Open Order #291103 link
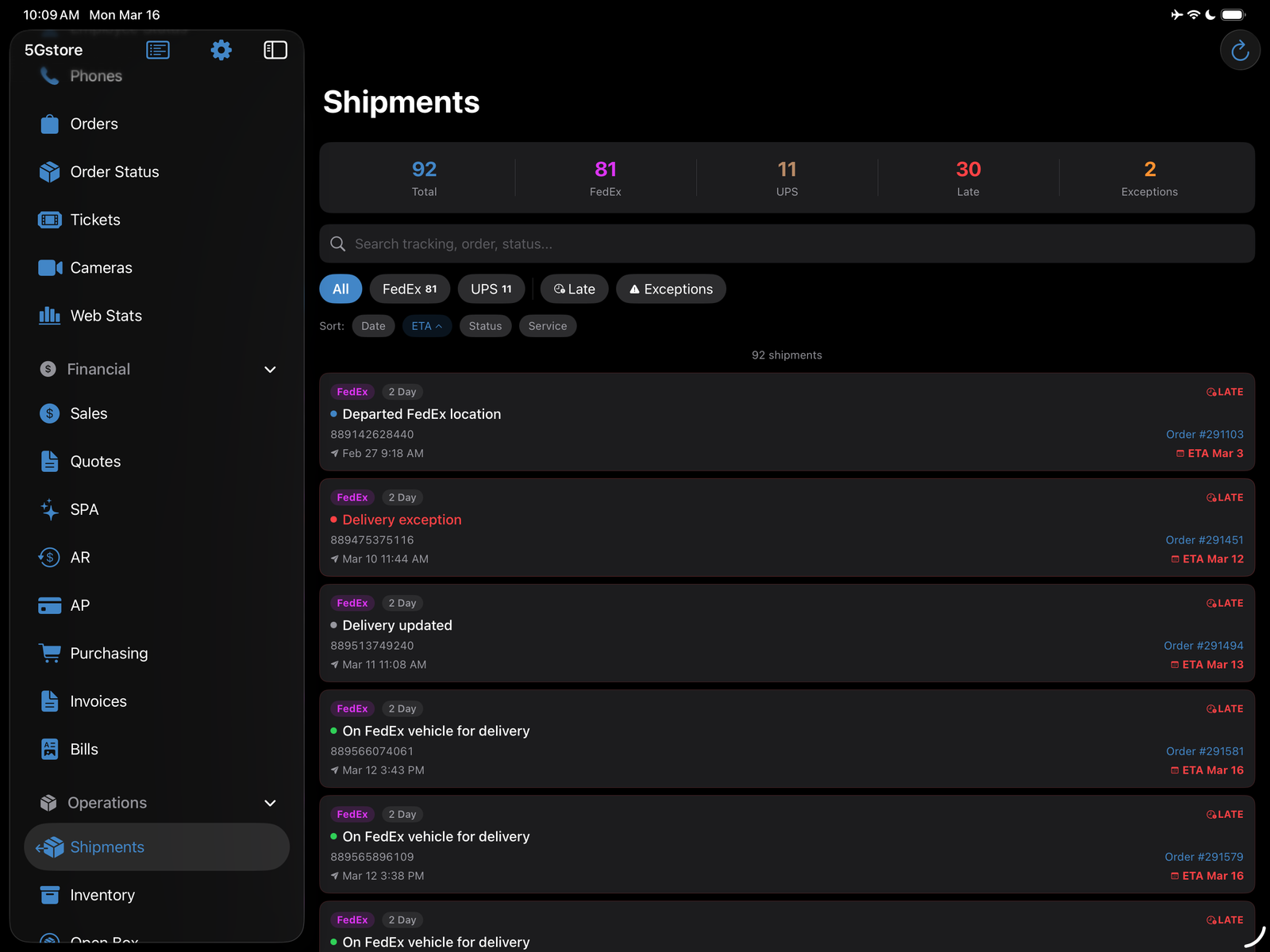This screenshot has height=952, width=1270. click(1204, 434)
